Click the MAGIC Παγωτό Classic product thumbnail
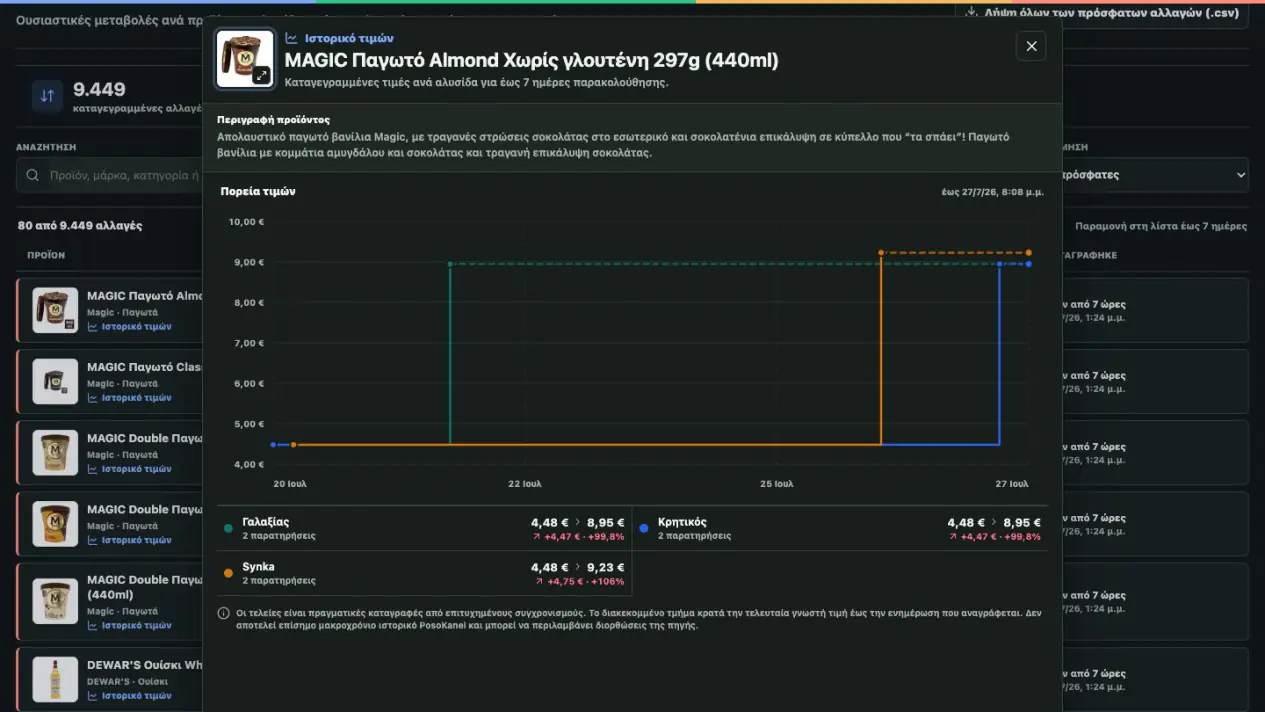 (55, 382)
